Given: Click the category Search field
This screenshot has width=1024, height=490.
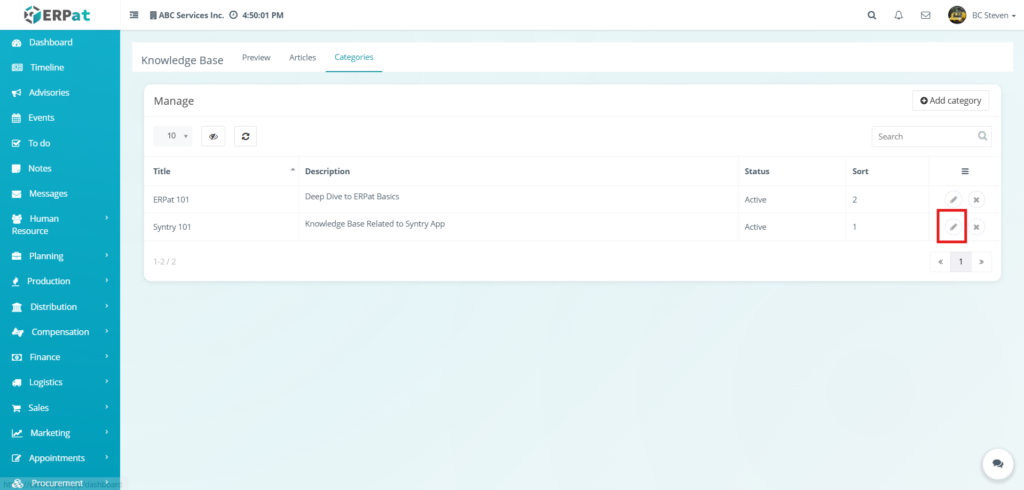Looking at the screenshot, I should 923,136.
